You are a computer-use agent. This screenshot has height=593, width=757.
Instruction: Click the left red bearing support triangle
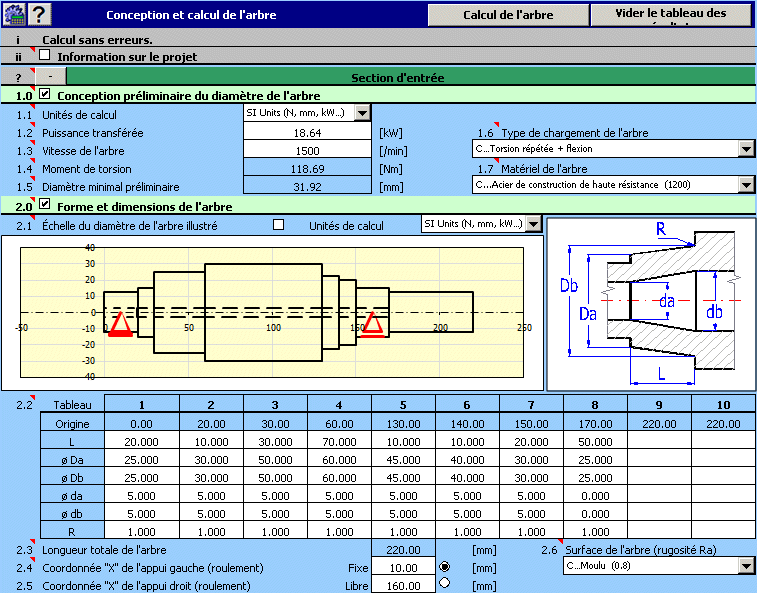click(x=120, y=325)
